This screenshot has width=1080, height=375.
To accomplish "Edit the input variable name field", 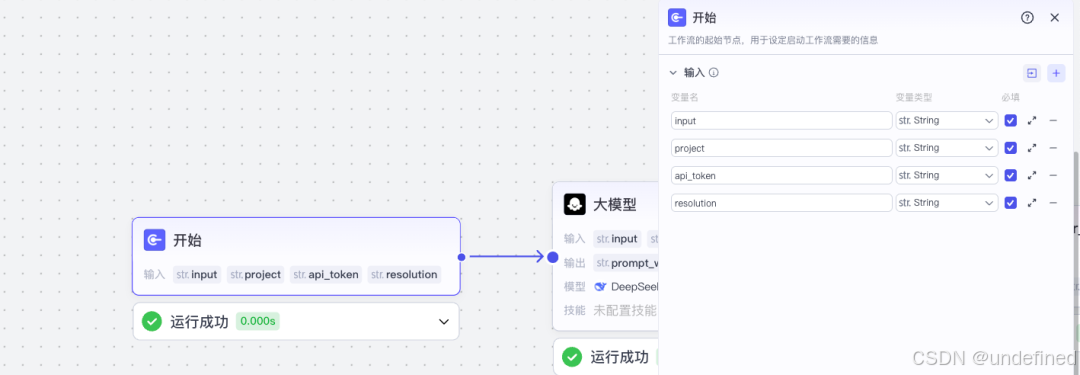I will (782, 121).
